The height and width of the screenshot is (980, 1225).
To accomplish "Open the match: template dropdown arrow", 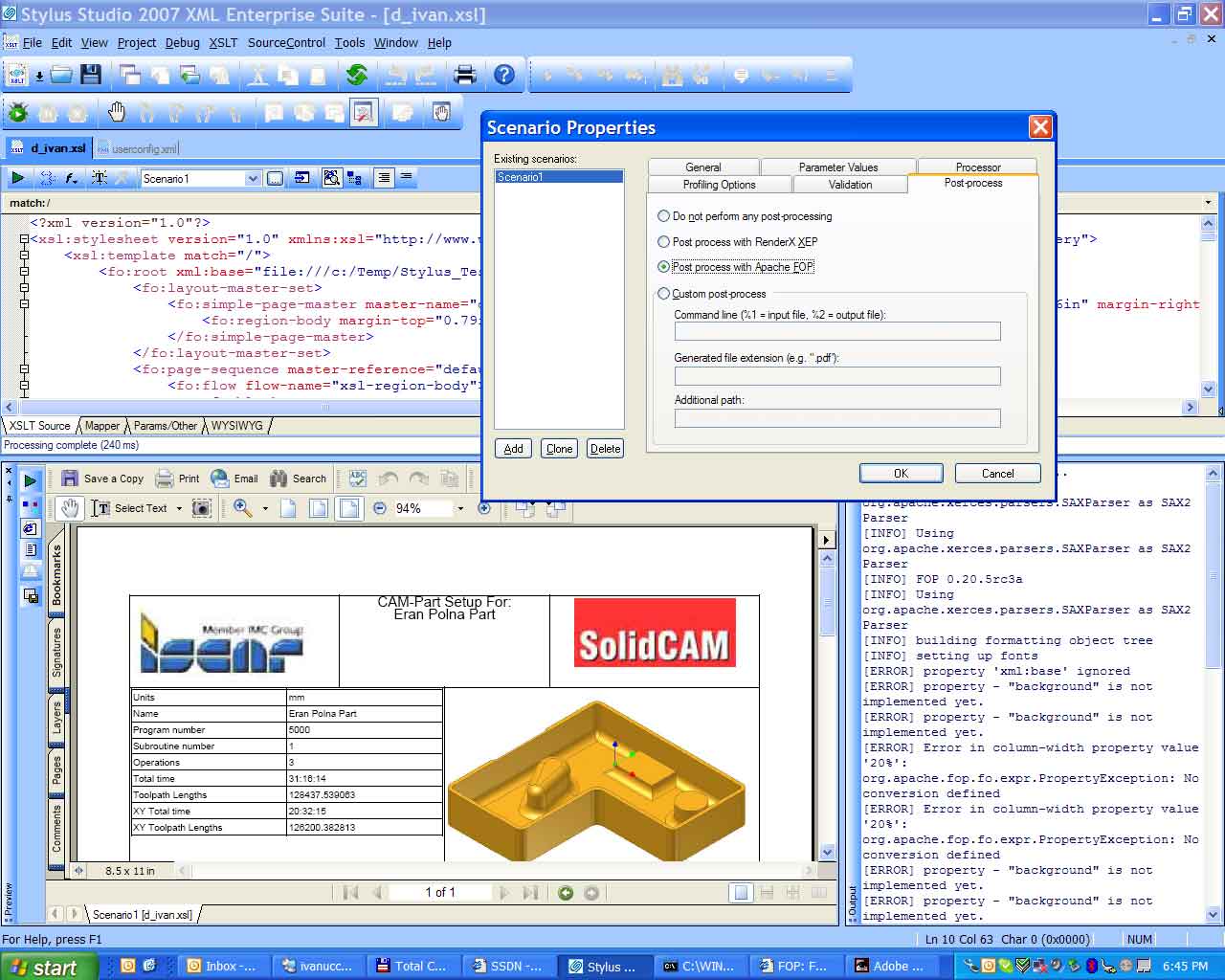I will [1208, 203].
